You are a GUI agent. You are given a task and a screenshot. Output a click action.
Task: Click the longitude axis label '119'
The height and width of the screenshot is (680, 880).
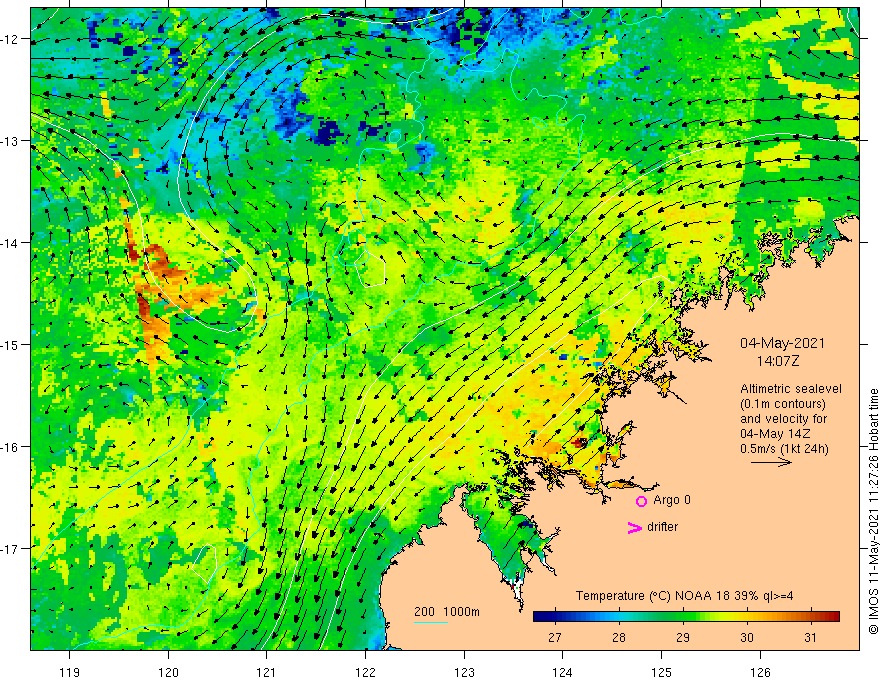(70, 672)
